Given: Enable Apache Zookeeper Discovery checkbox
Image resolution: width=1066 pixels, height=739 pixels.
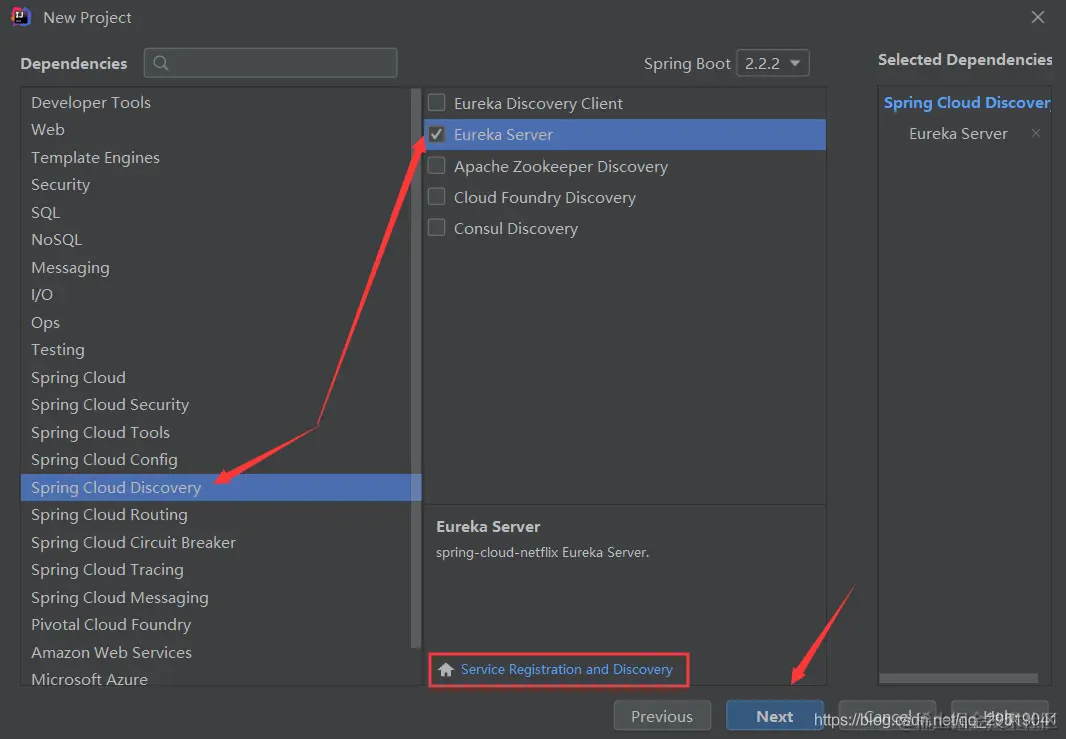Looking at the screenshot, I should pyautogui.click(x=436, y=166).
